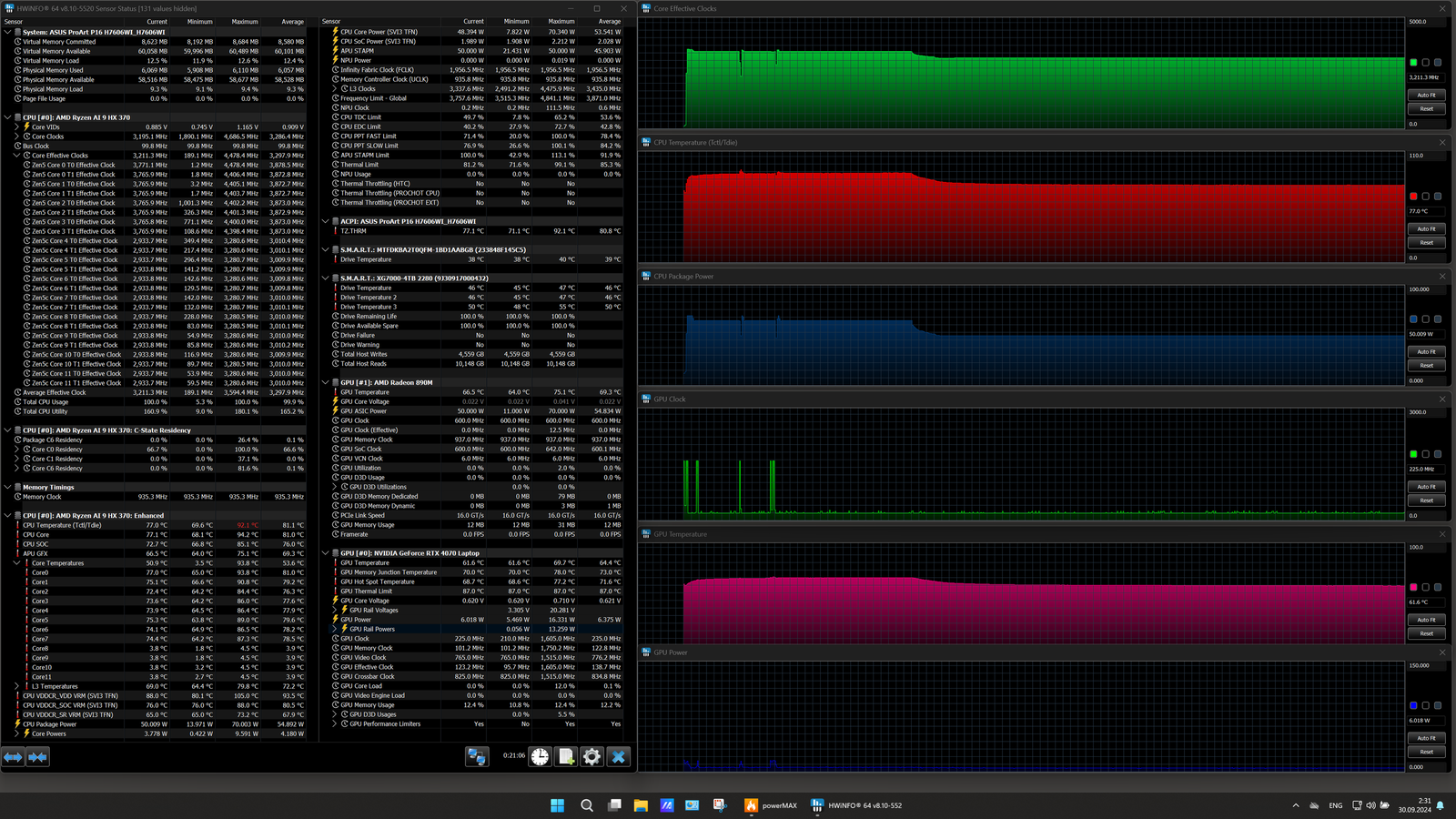1456x819 pixels.
Task: Click the 110.0 maximum field in CPU Temperature graph
Action: [x=1426, y=156]
